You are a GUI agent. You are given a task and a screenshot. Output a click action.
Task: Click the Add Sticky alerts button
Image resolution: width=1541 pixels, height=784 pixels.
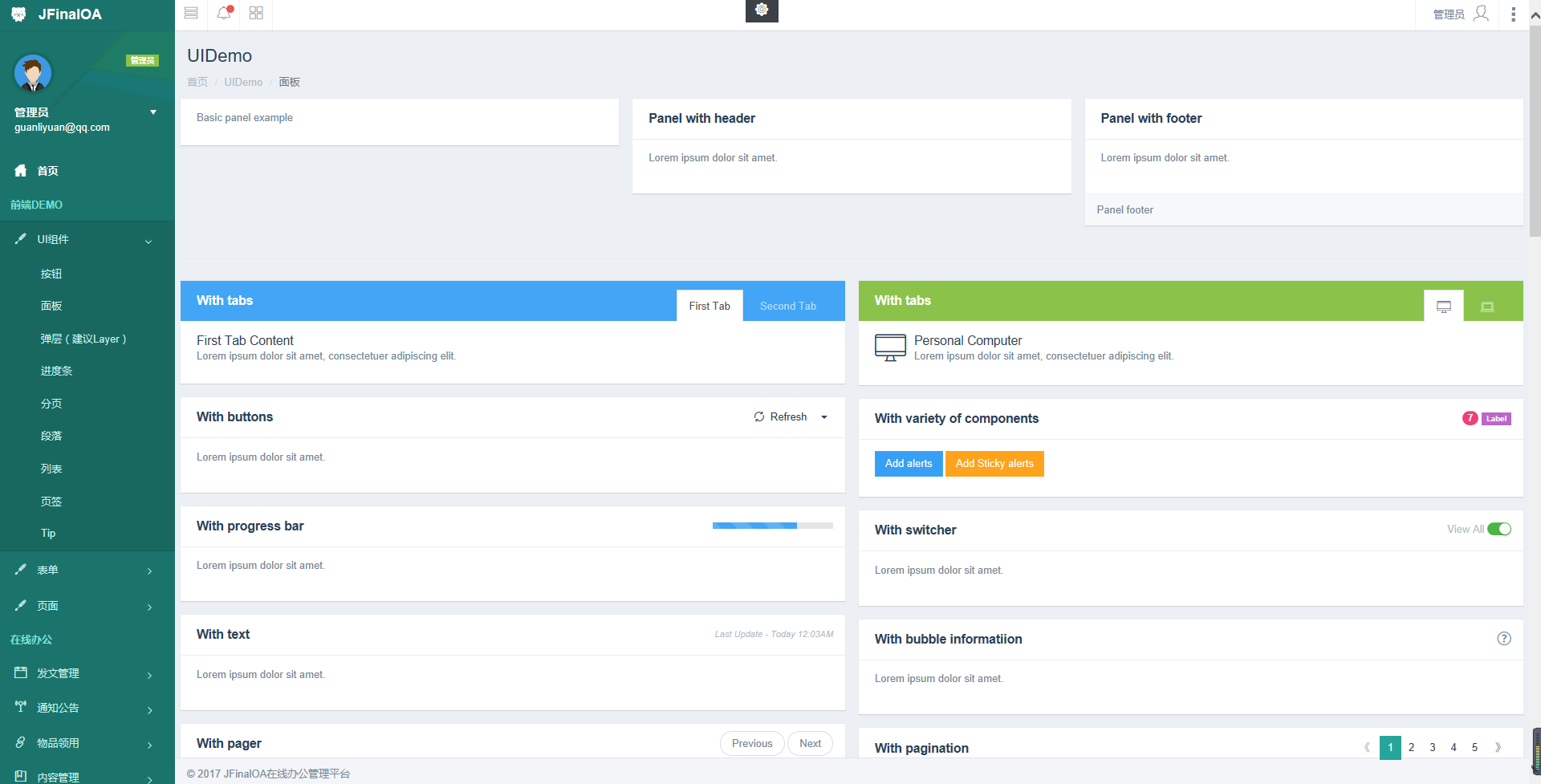click(x=994, y=463)
